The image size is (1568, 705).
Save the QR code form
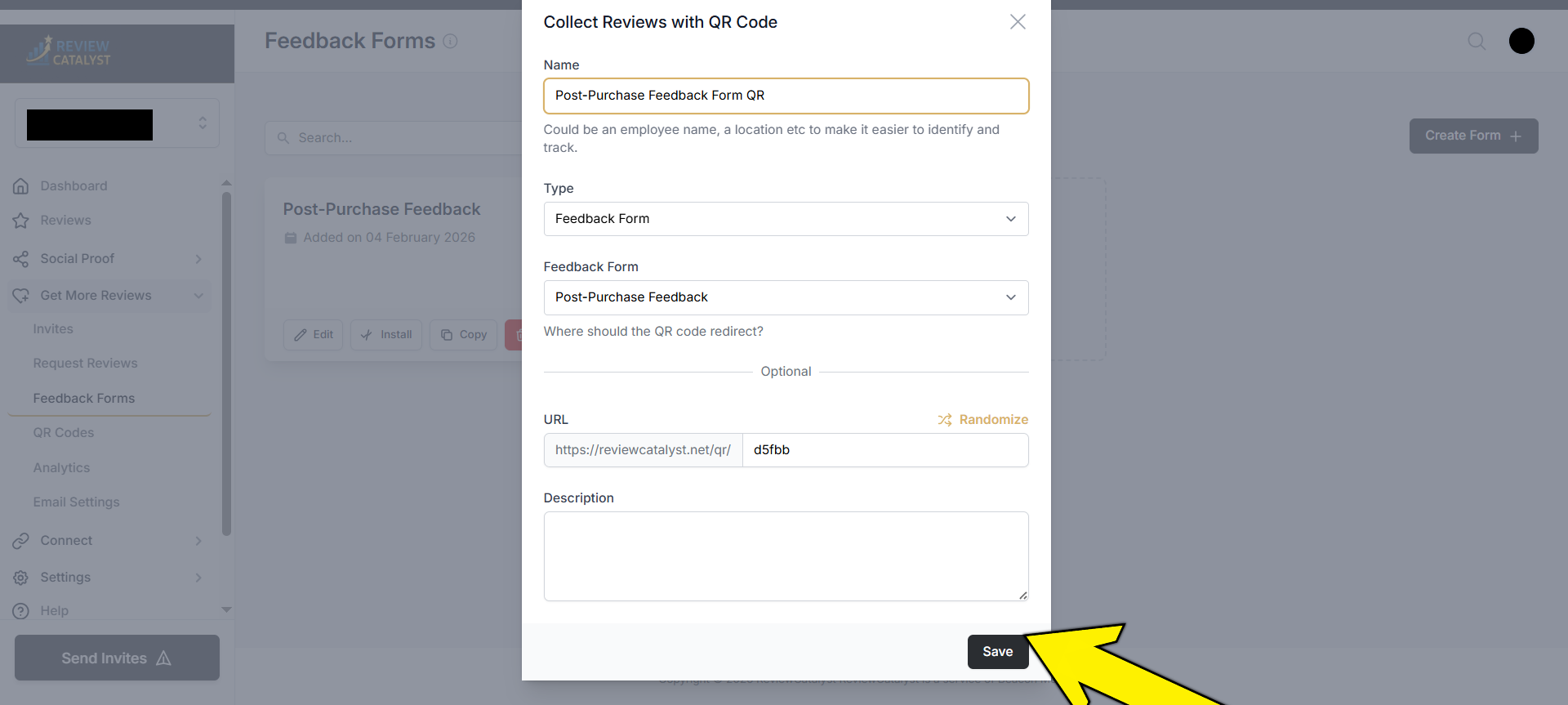click(x=997, y=652)
